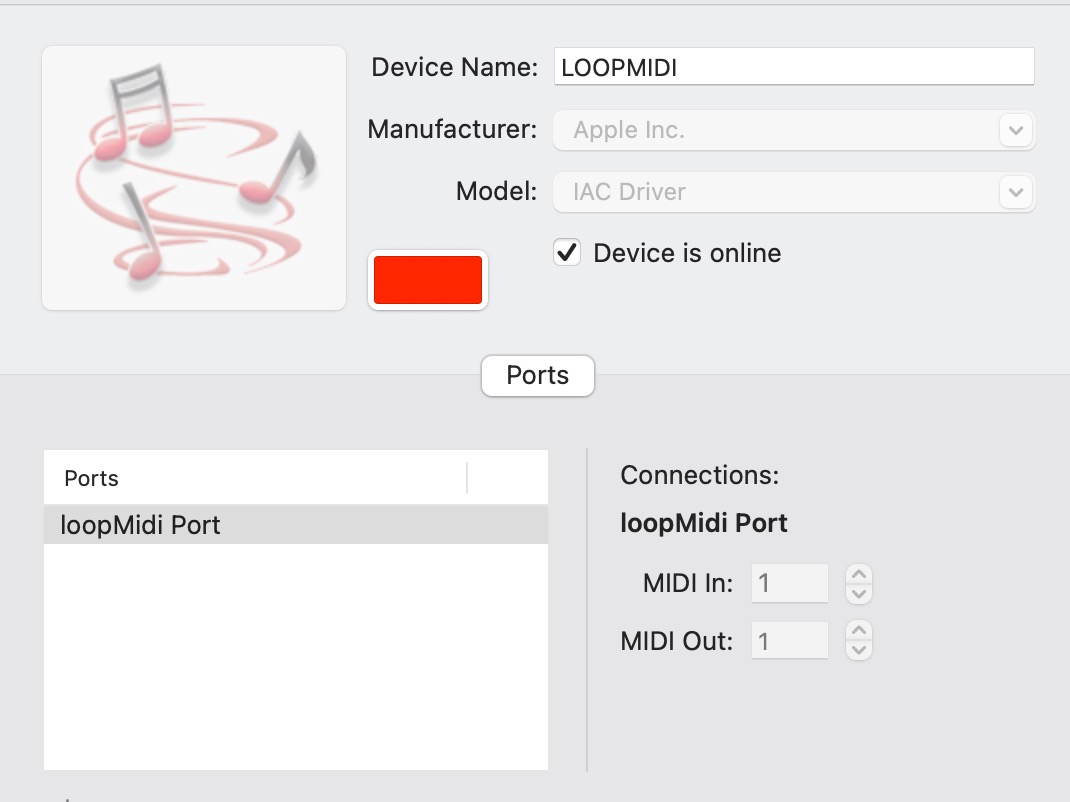1070x802 pixels.
Task: Click the divider between Ports list columns
Action: point(467,478)
